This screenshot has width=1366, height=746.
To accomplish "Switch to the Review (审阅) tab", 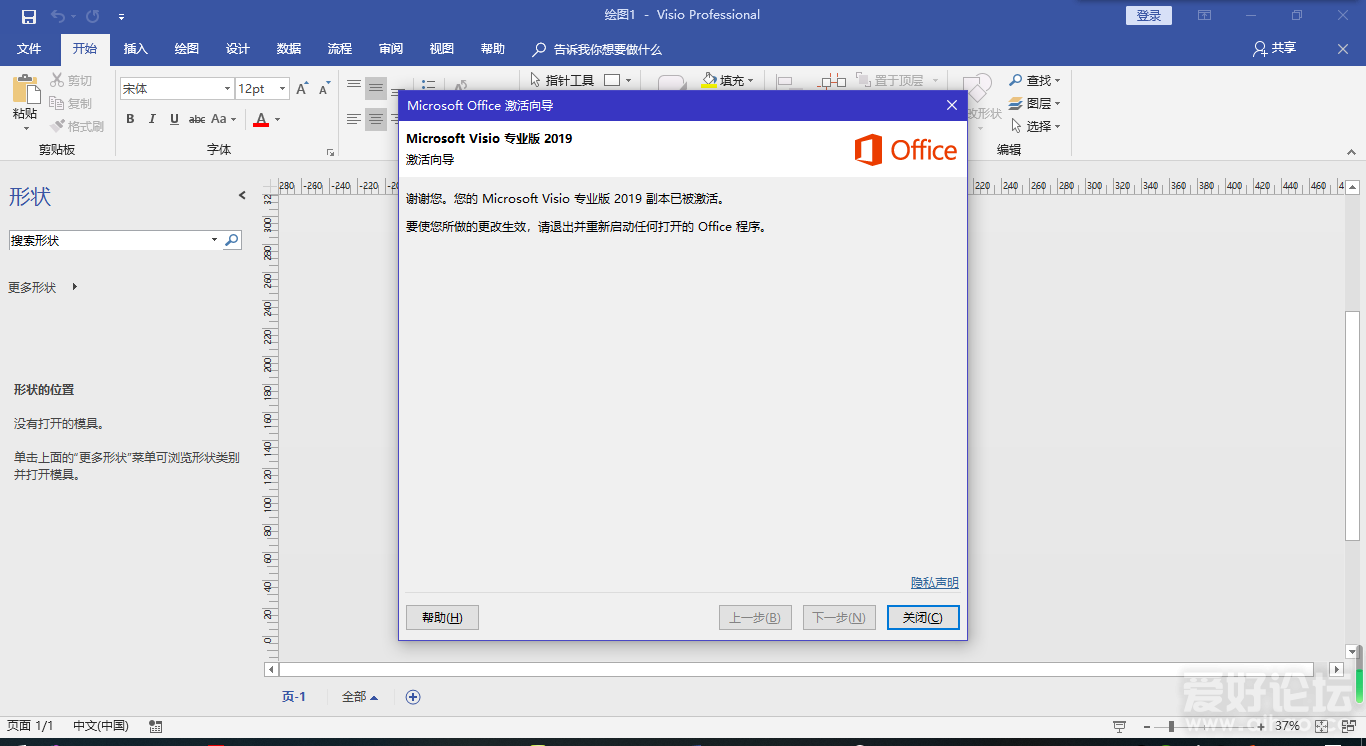I will [390, 49].
